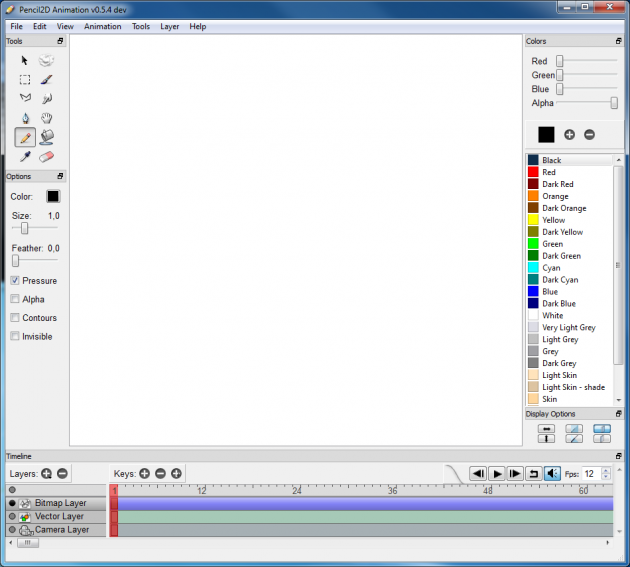630x567 pixels.
Task: Select the Eraser tool
Action: tap(46, 157)
